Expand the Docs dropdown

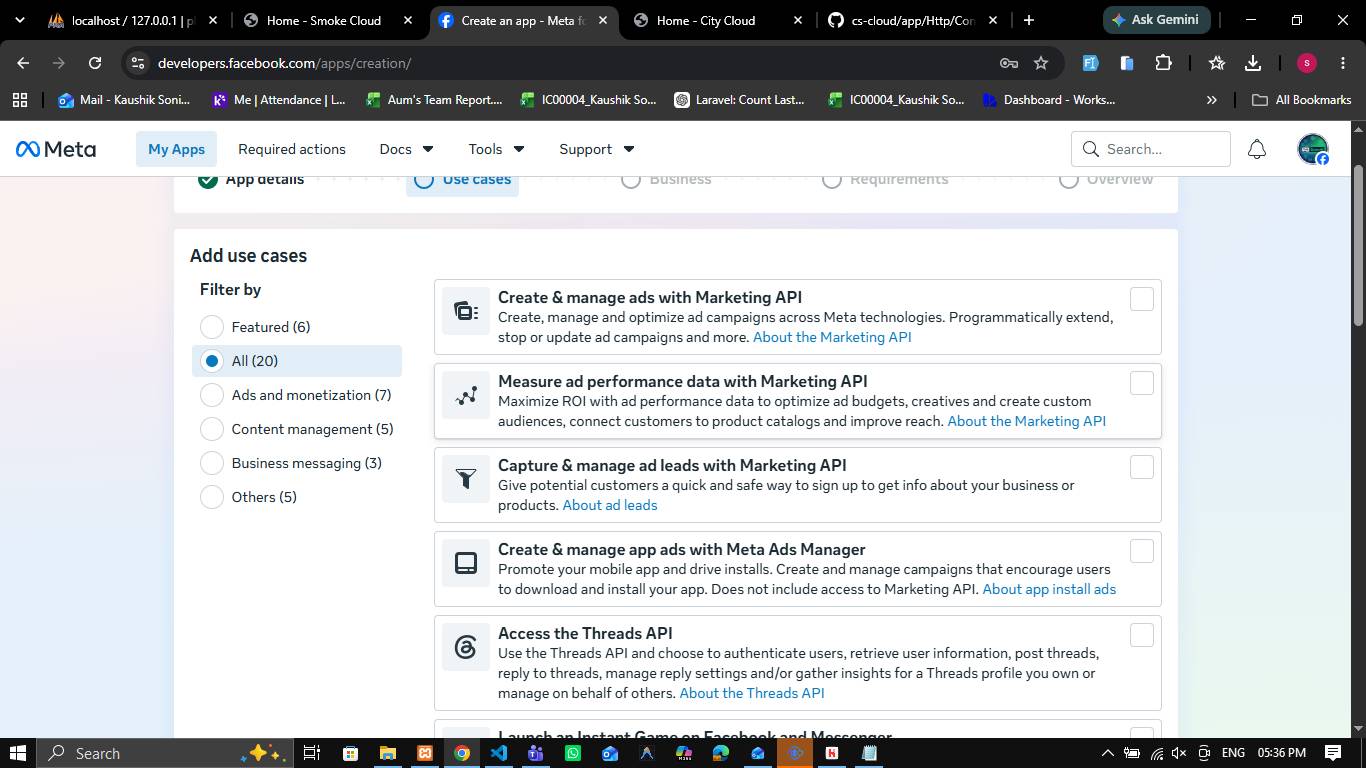406,149
